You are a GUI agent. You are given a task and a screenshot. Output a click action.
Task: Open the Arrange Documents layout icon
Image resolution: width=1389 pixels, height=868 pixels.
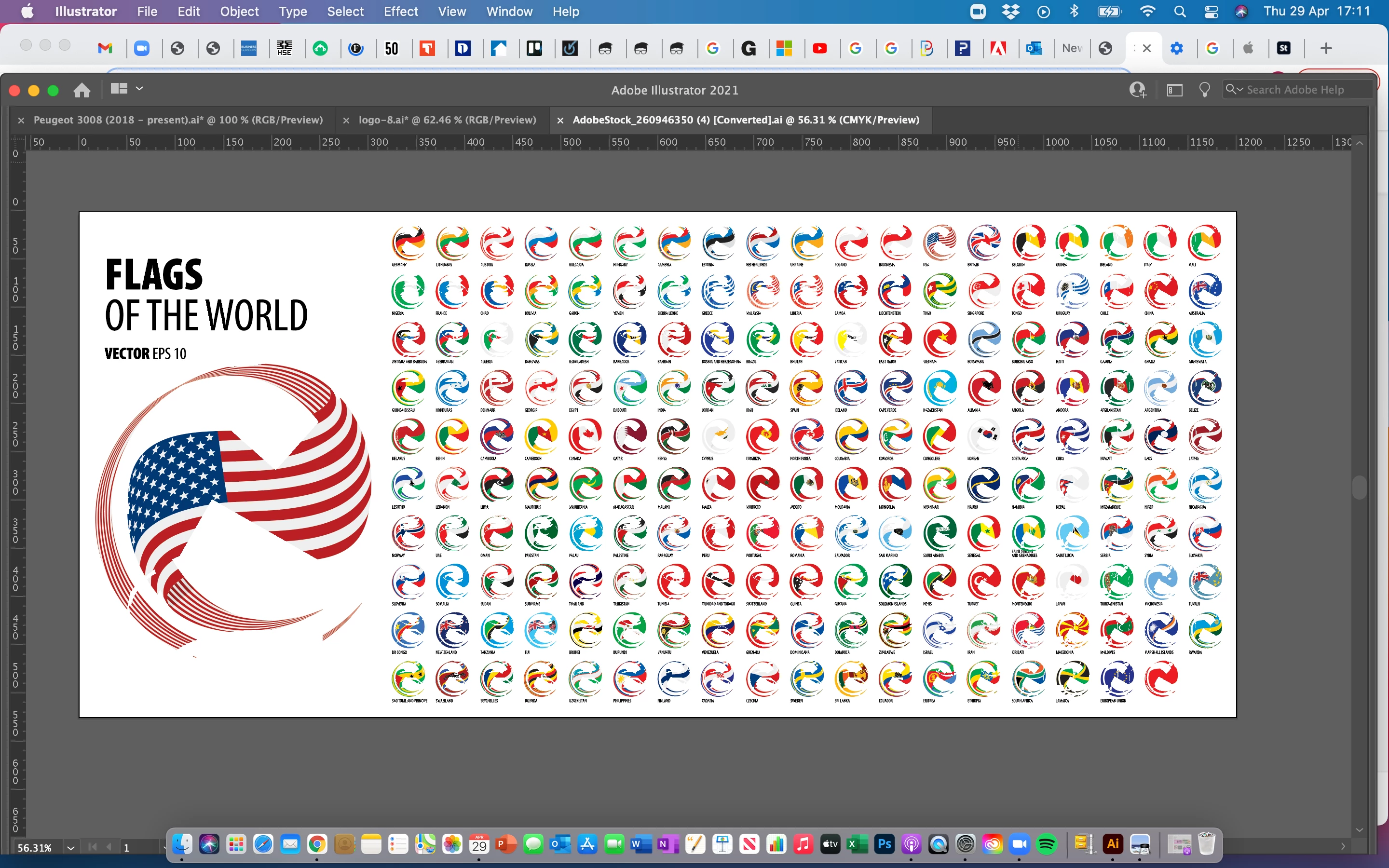119,89
